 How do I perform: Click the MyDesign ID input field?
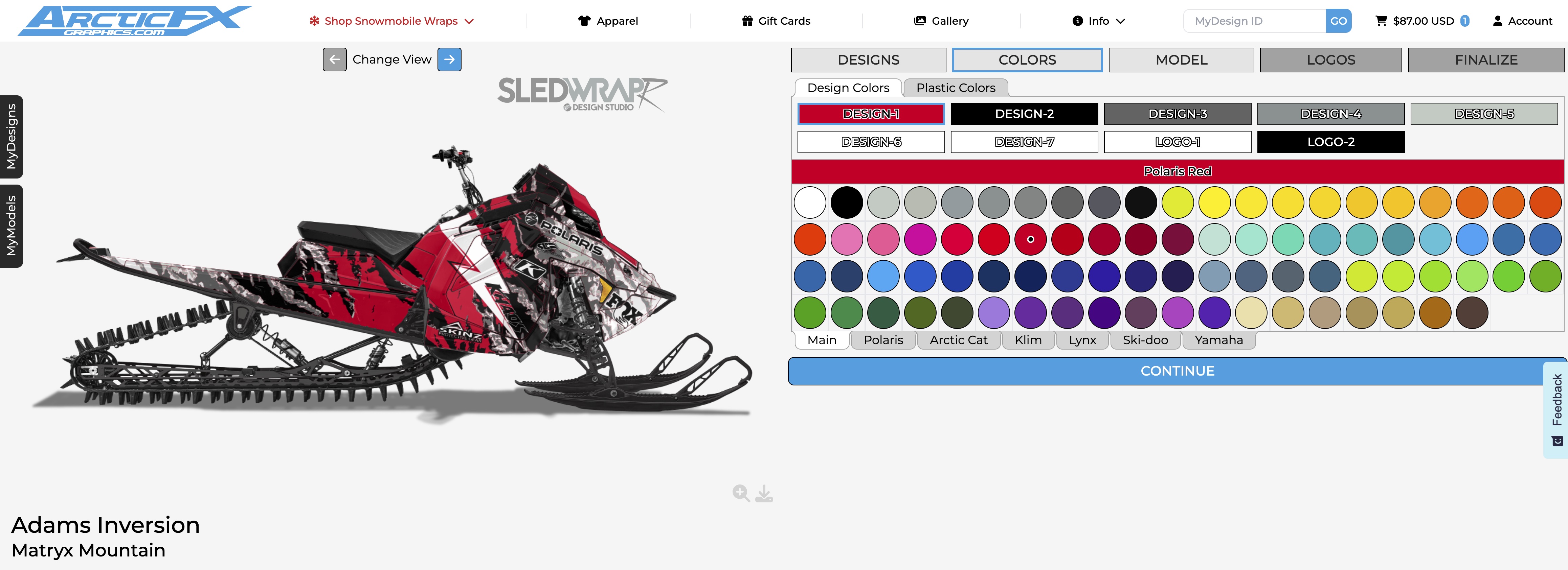click(1255, 21)
